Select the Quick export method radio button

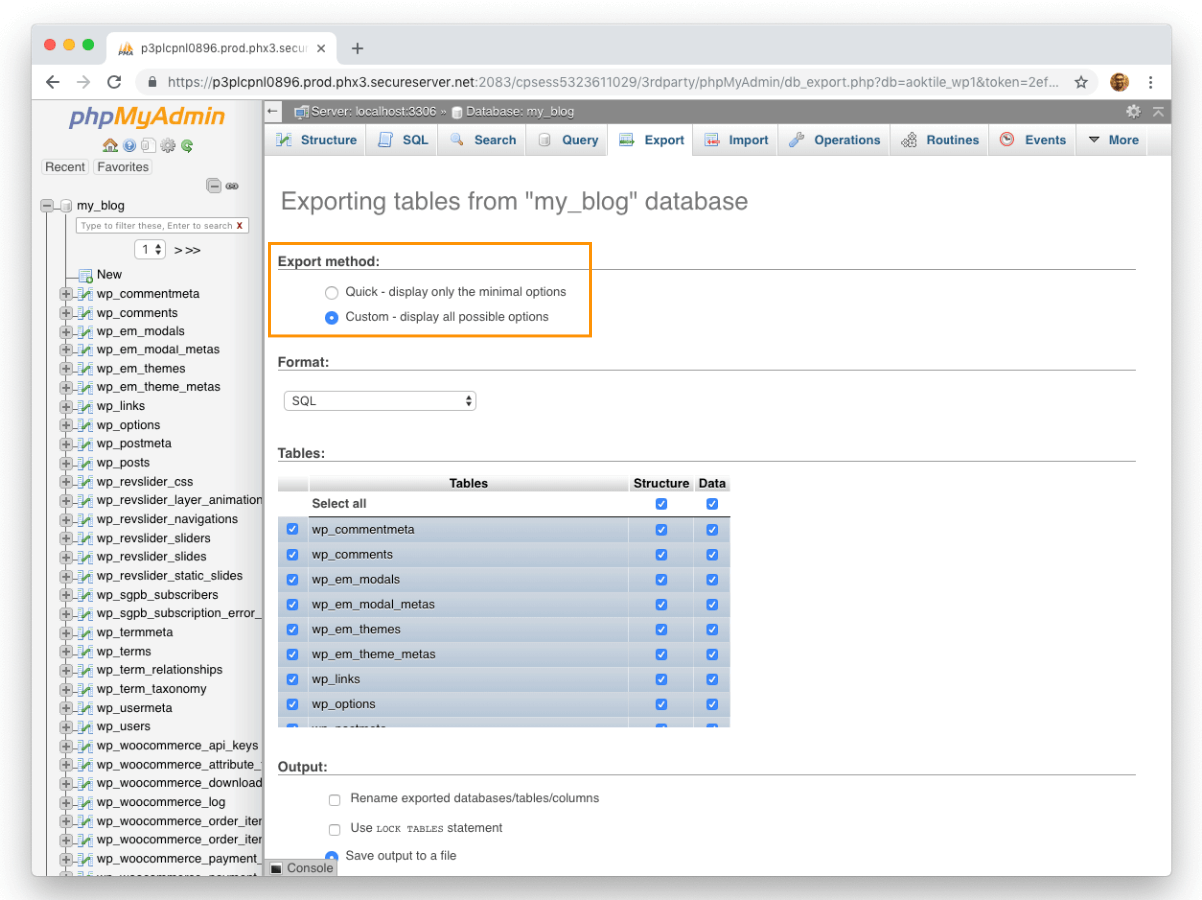[332, 293]
